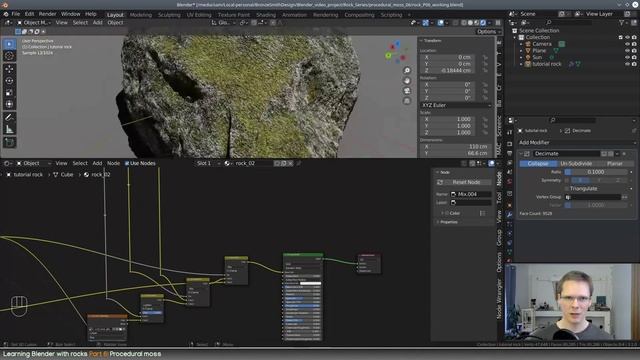Toggle the Triangulate checkbox in Decimate modifier

point(567,189)
